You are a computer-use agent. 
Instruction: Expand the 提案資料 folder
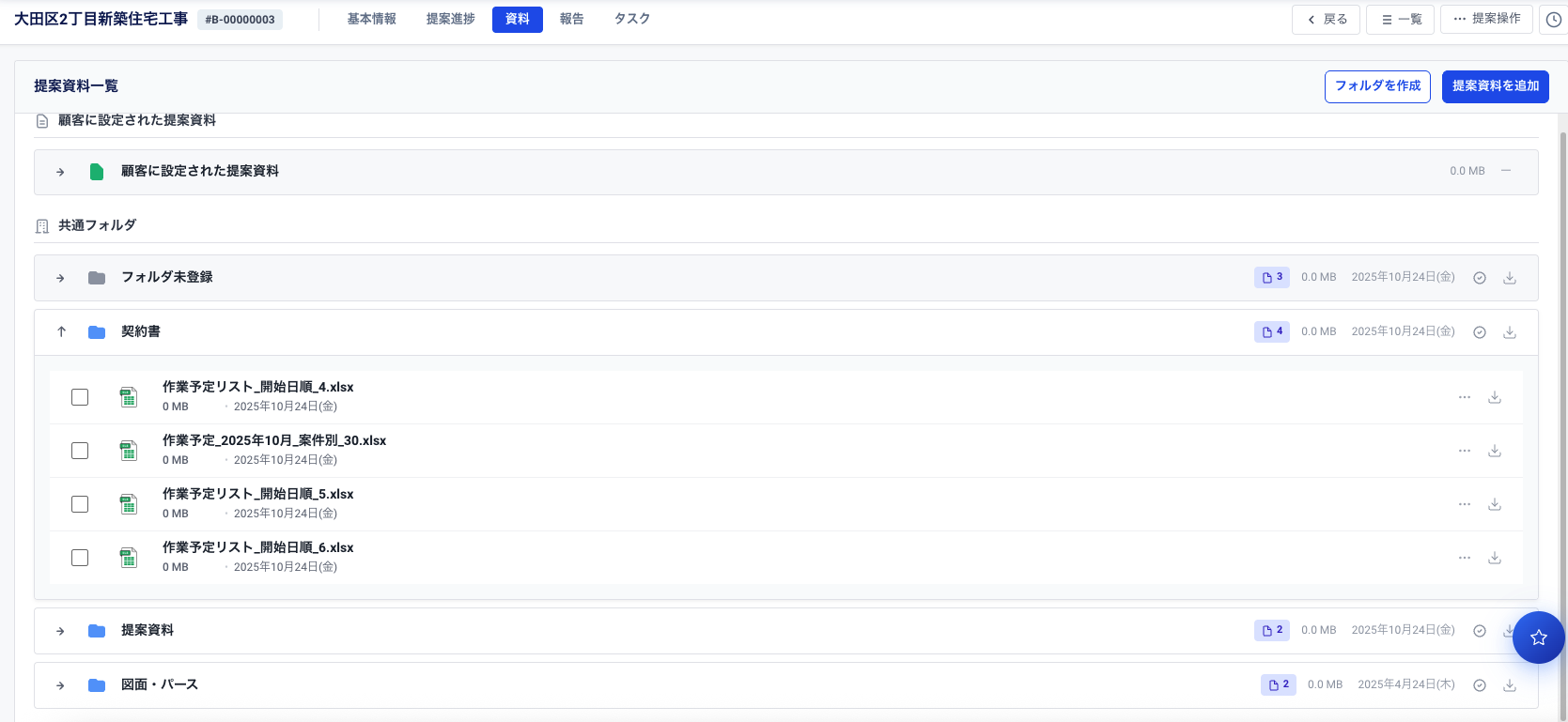[61, 631]
